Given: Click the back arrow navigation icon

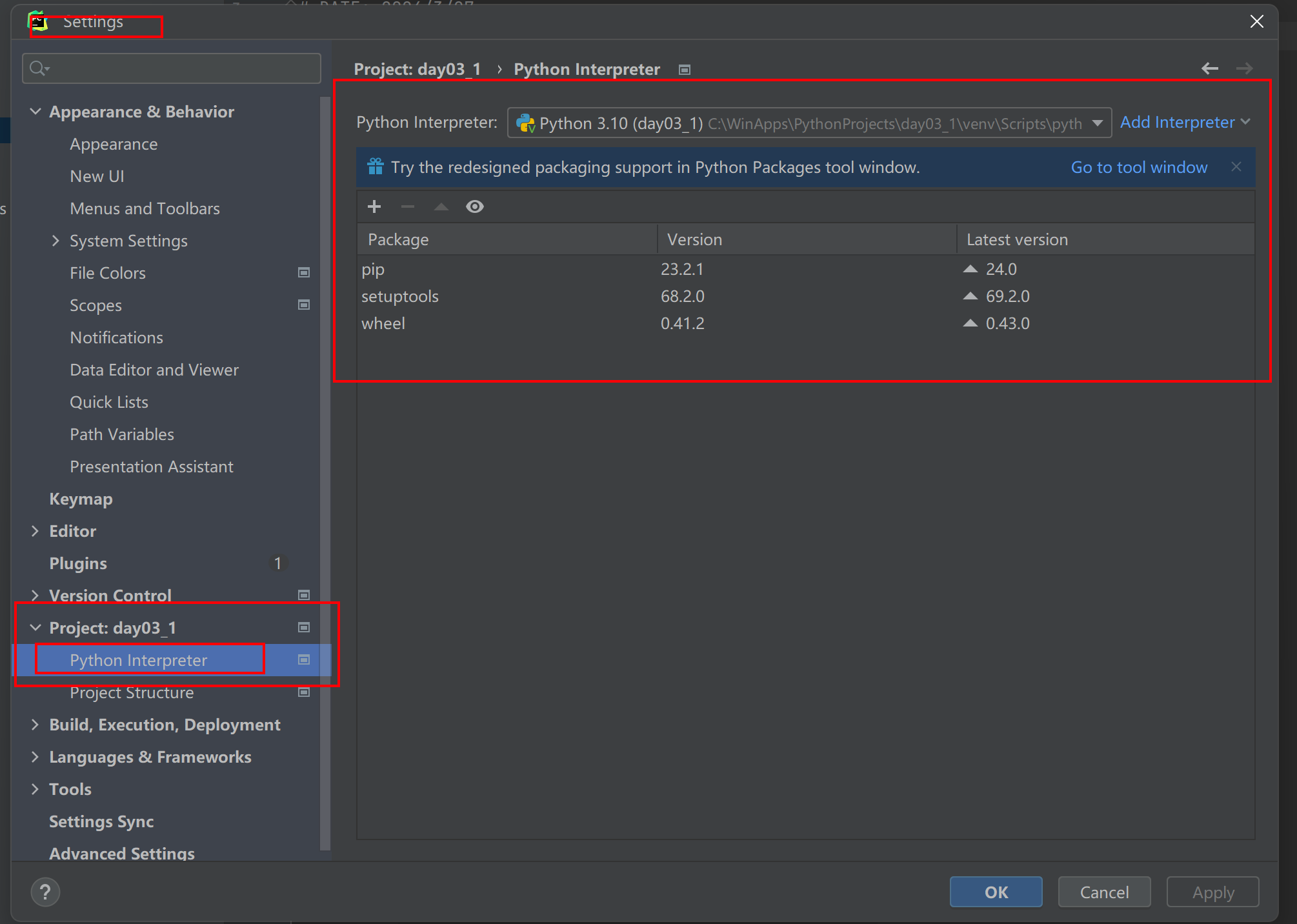Looking at the screenshot, I should coord(1210,68).
